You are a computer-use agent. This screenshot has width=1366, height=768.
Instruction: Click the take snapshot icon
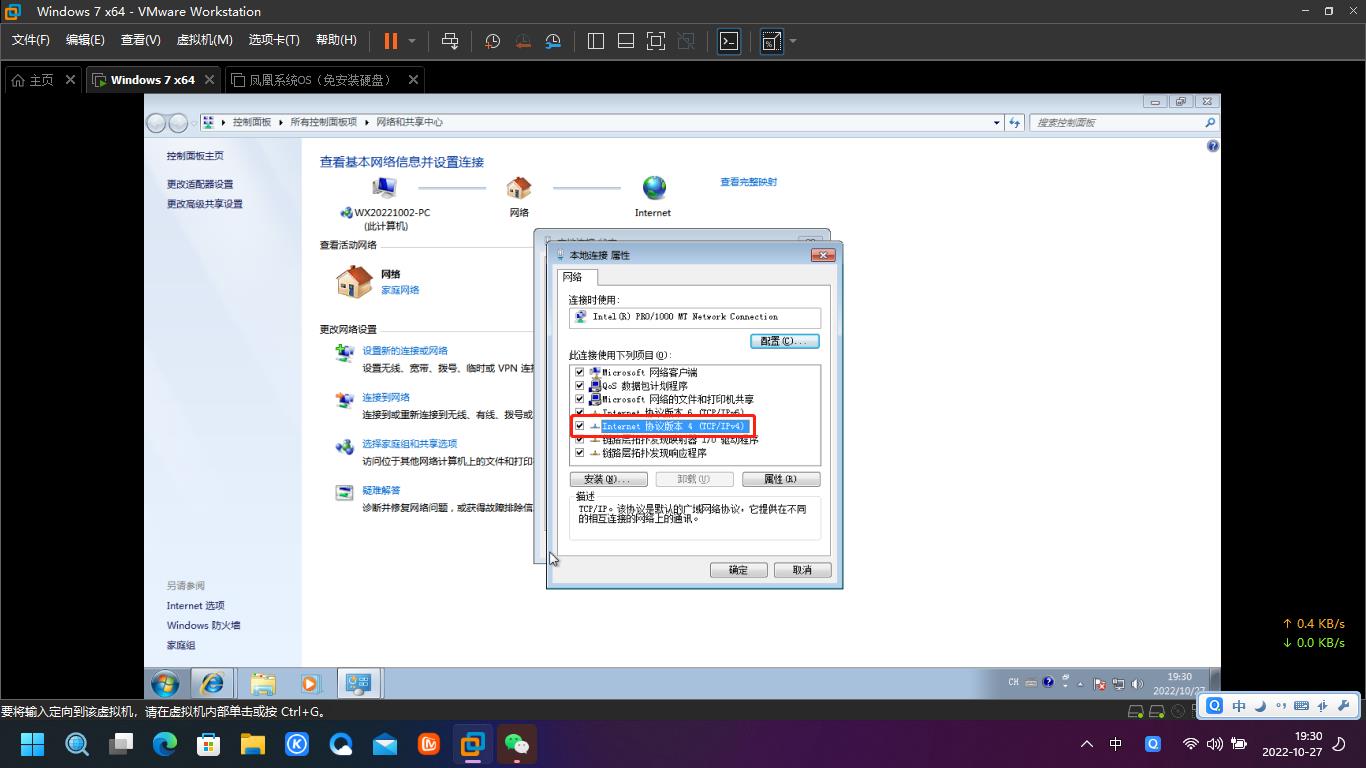(494, 41)
